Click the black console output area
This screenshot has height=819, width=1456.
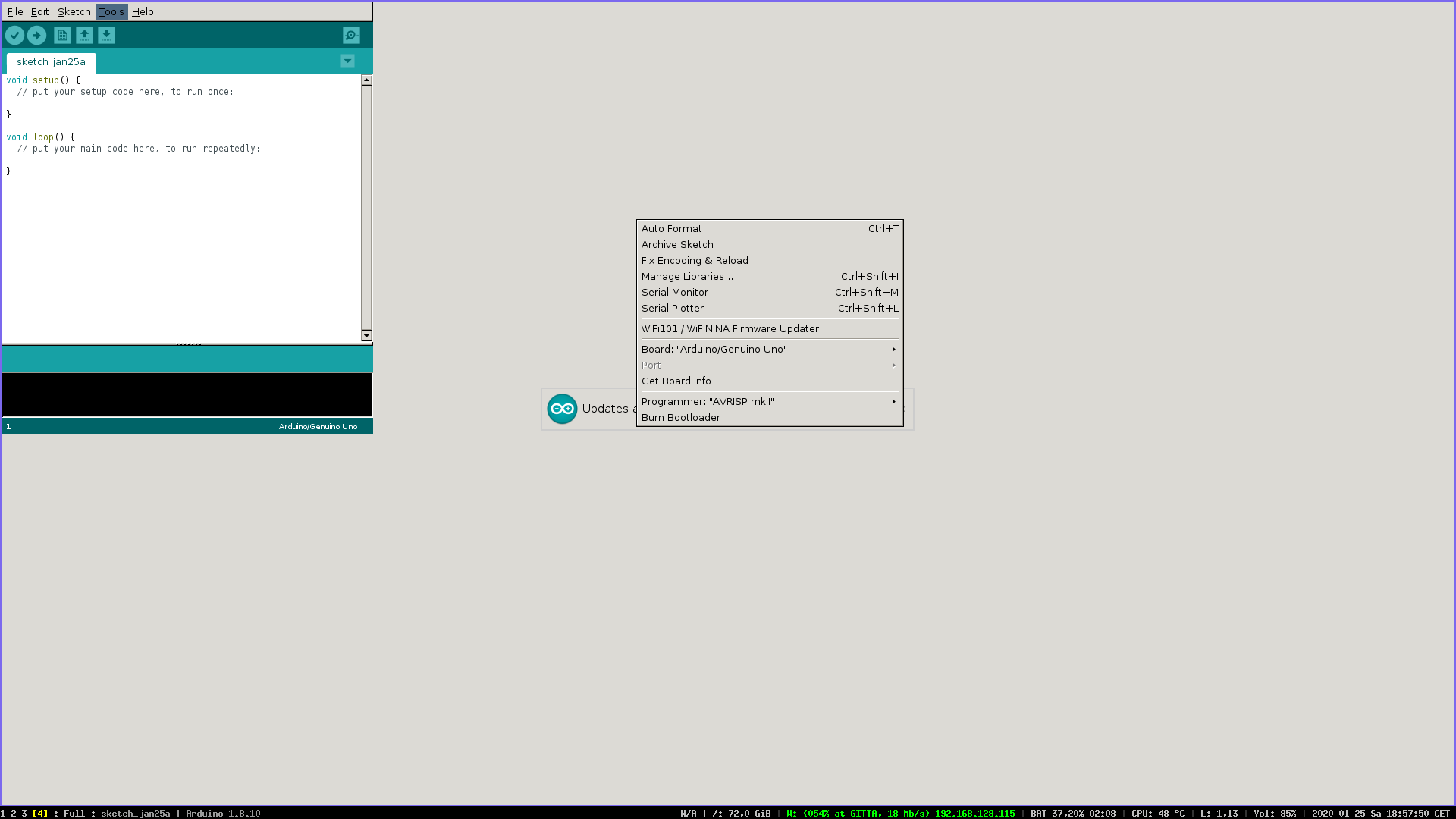click(x=187, y=394)
